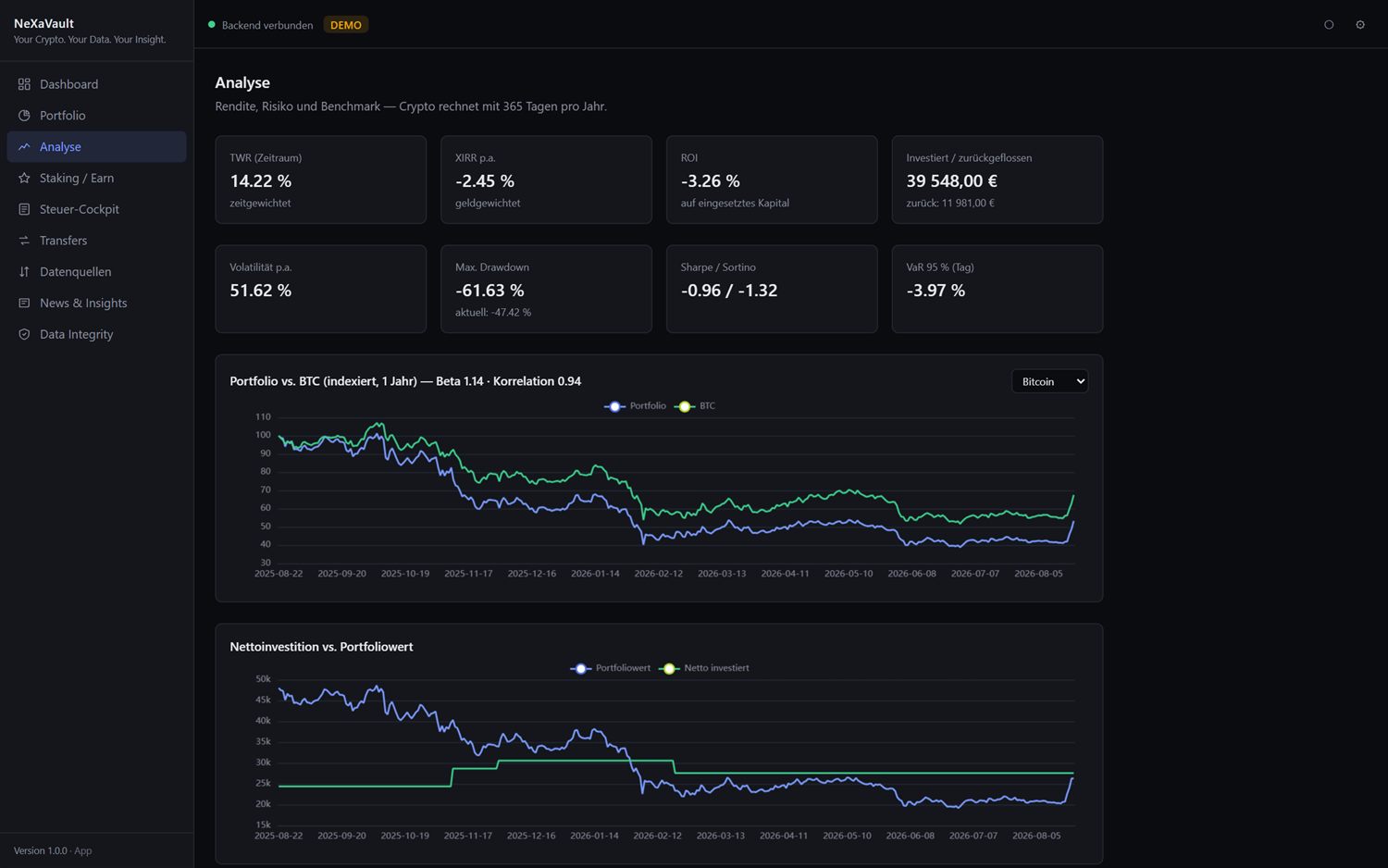Click Sharpe / Sortino value '-0.96 / -1.32'
Screen dimensions: 1388x868
coord(729,290)
